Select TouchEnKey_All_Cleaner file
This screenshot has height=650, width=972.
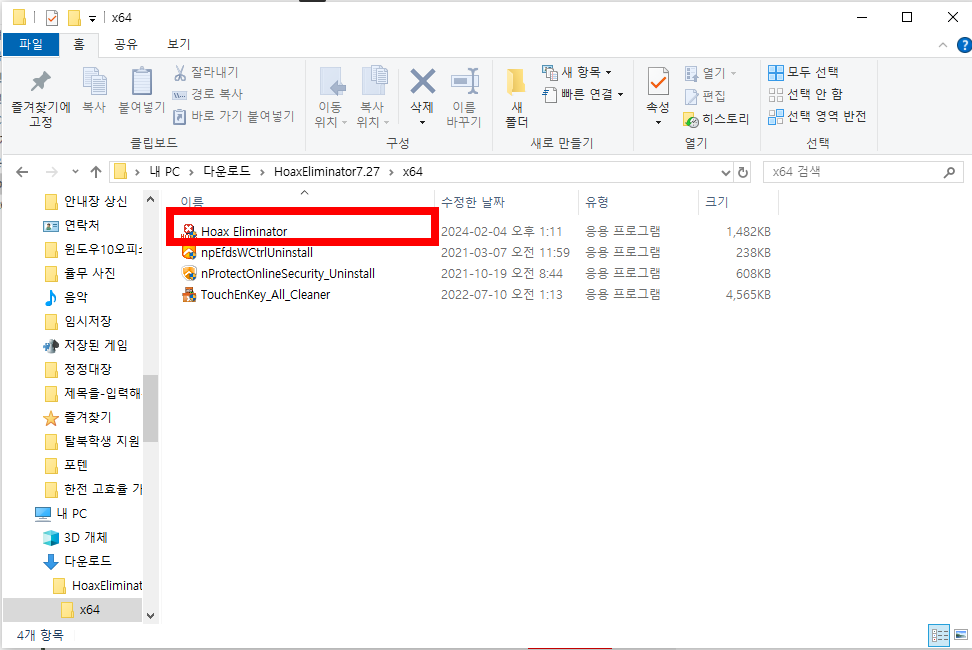[265, 295]
